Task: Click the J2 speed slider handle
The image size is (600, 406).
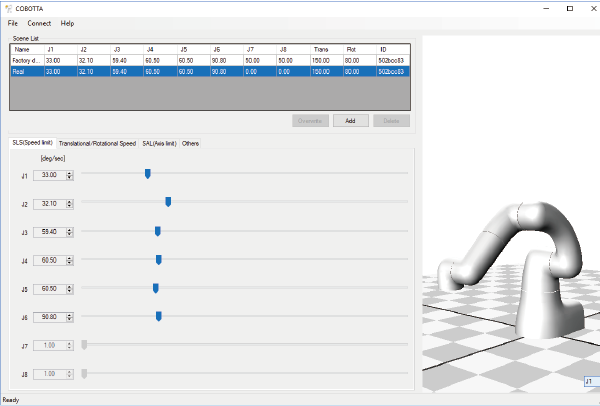Action: (x=168, y=203)
